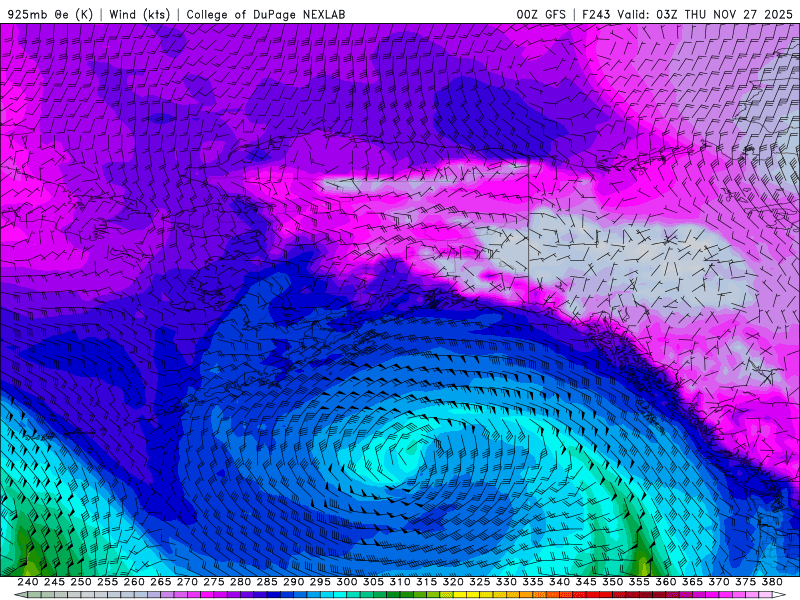Click the 265 color scale label
The image size is (800, 600).
(x=160, y=582)
